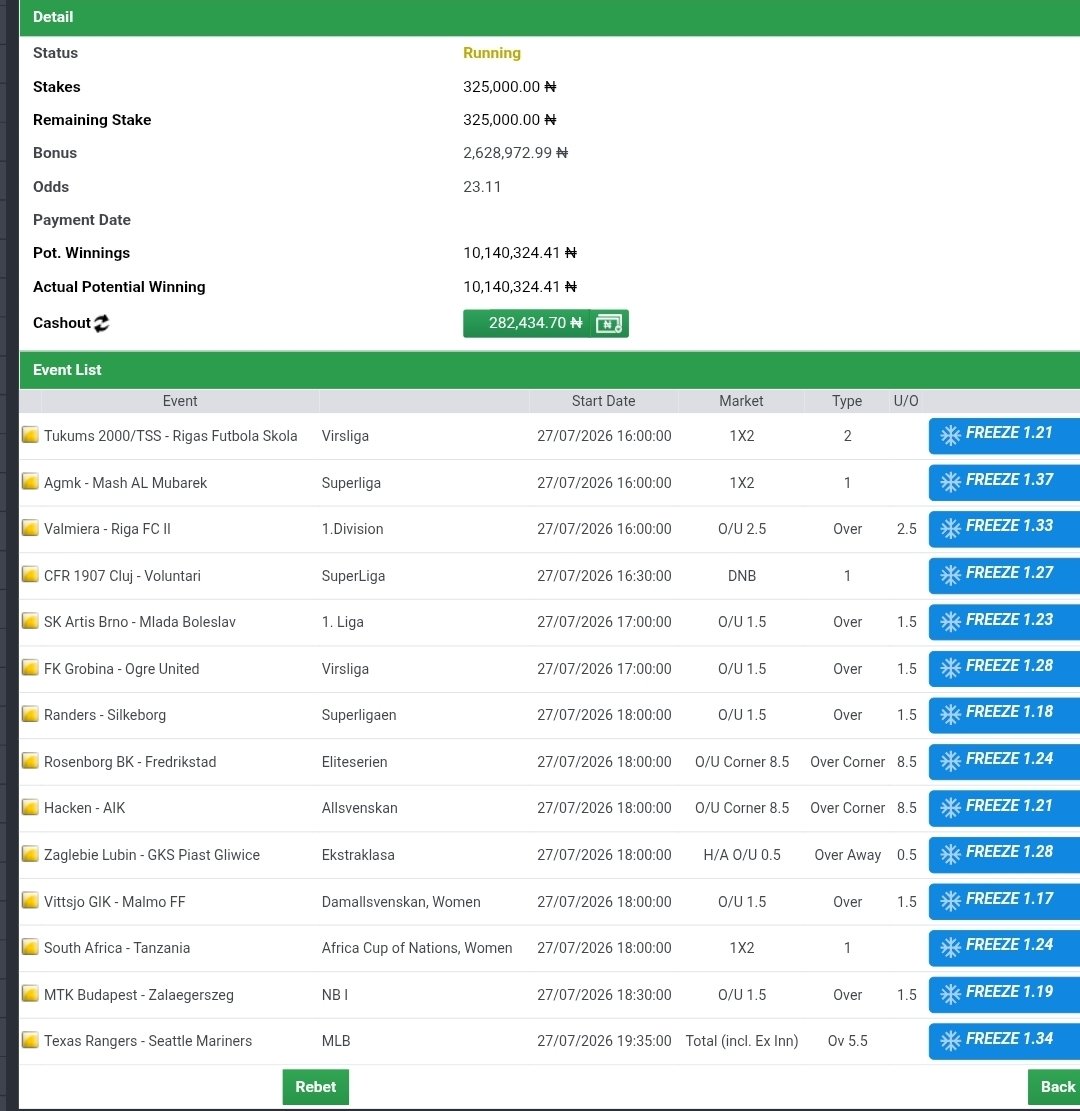The height and width of the screenshot is (1111, 1080).
Task: Open folder icon for Vittsjo GIK - Malmo FF
Action: click(30, 901)
